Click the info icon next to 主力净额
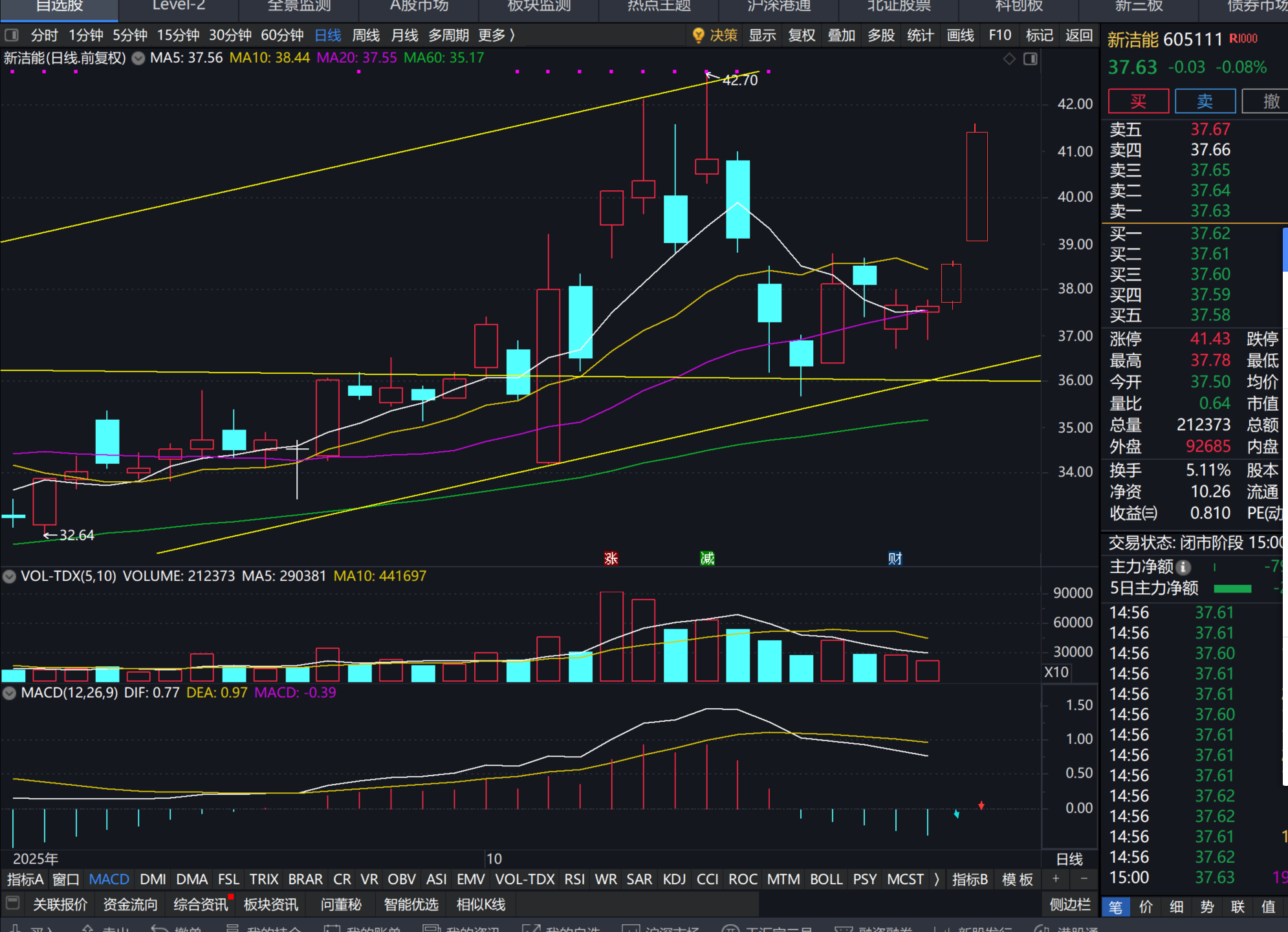Image resolution: width=1288 pixels, height=932 pixels. (x=1183, y=567)
